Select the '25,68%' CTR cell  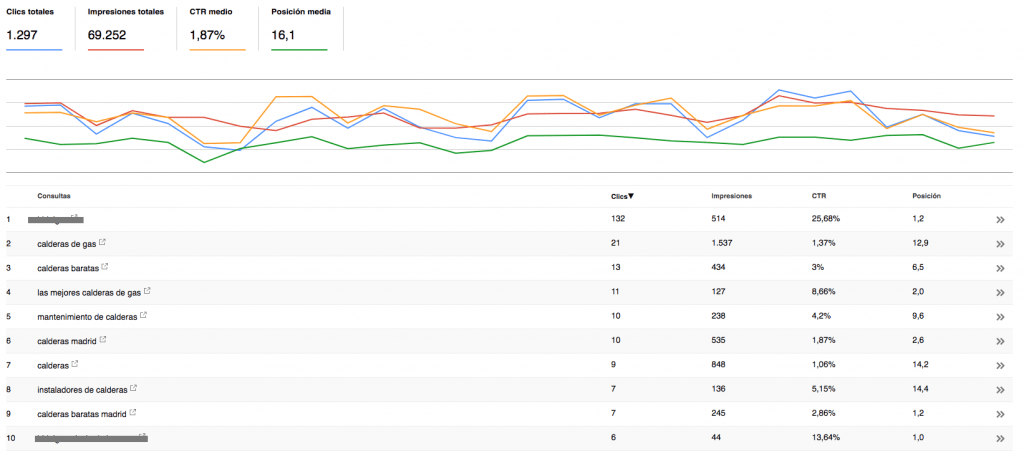825,219
